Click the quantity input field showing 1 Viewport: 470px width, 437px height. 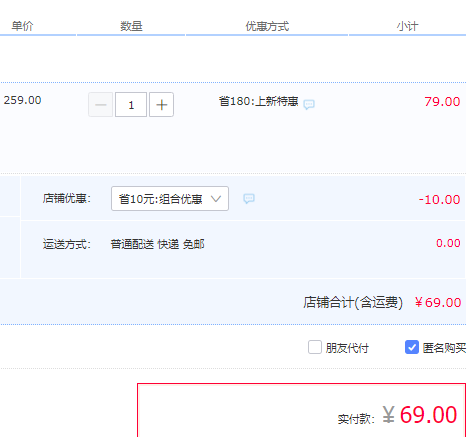pyautogui.click(x=131, y=105)
